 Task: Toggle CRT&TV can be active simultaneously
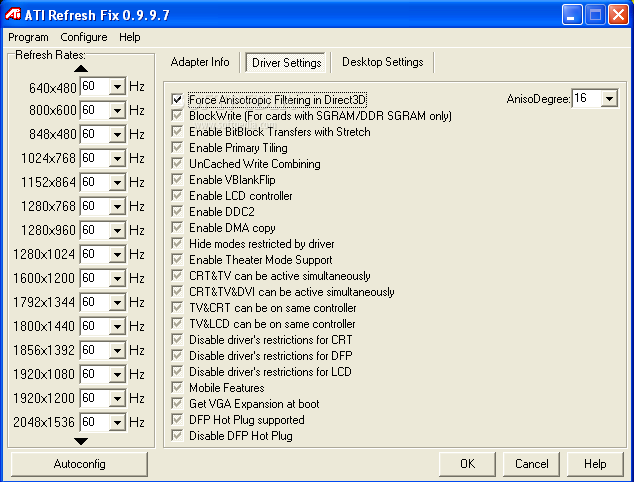[x=177, y=276]
